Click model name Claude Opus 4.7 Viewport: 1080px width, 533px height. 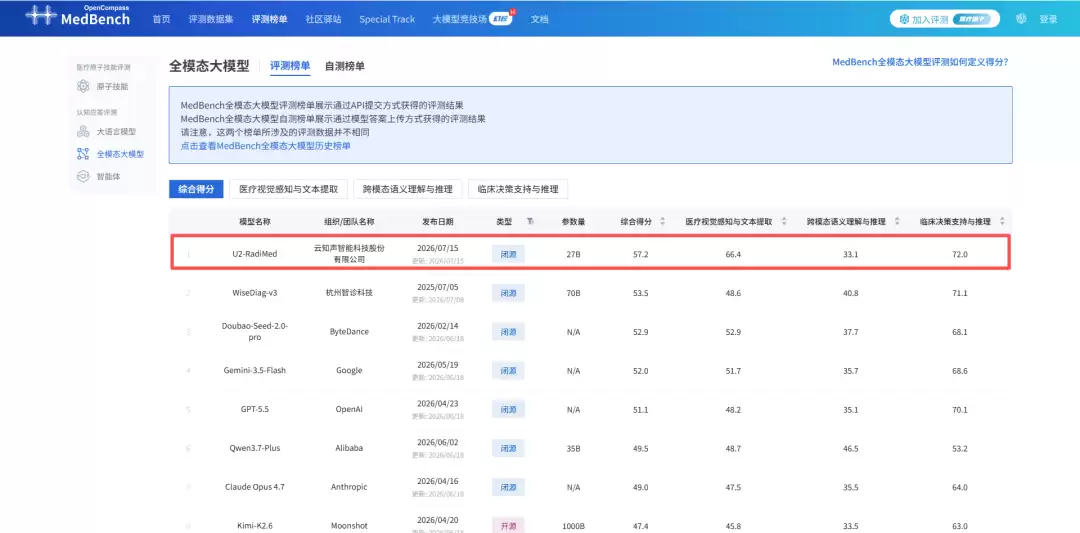(255, 487)
